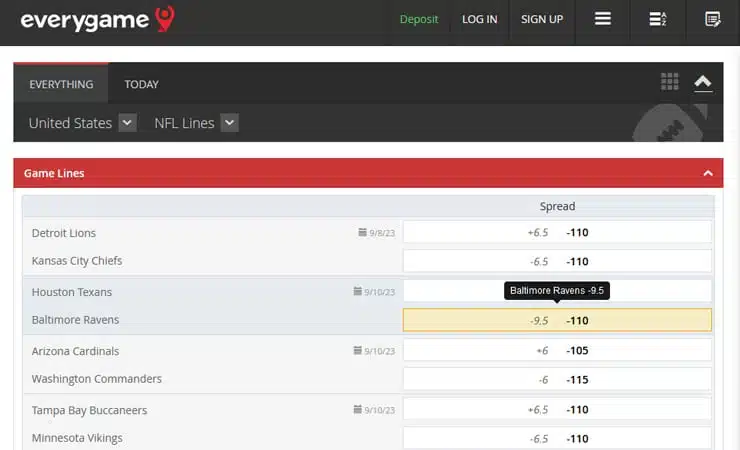
Task: Click the Baltimore Ravens -9.5 tooltip
Action: click(557, 291)
